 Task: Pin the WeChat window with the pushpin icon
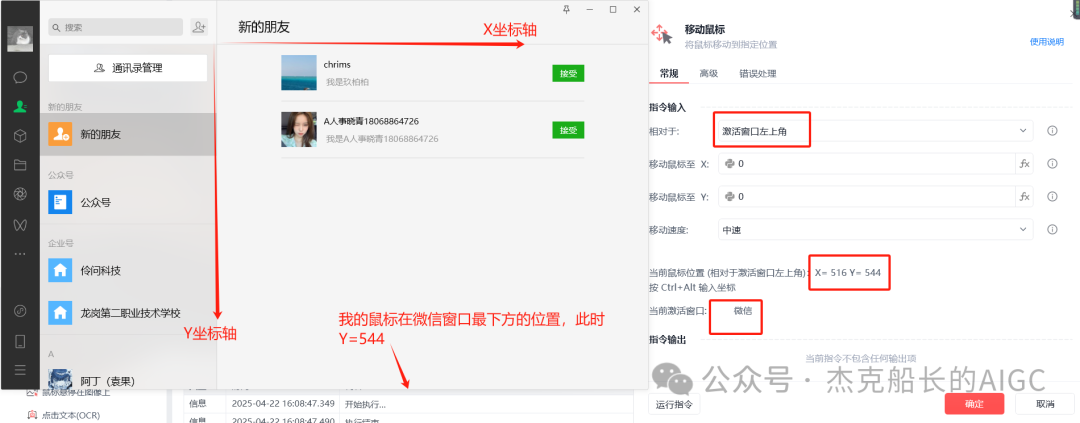pos(566,9)
